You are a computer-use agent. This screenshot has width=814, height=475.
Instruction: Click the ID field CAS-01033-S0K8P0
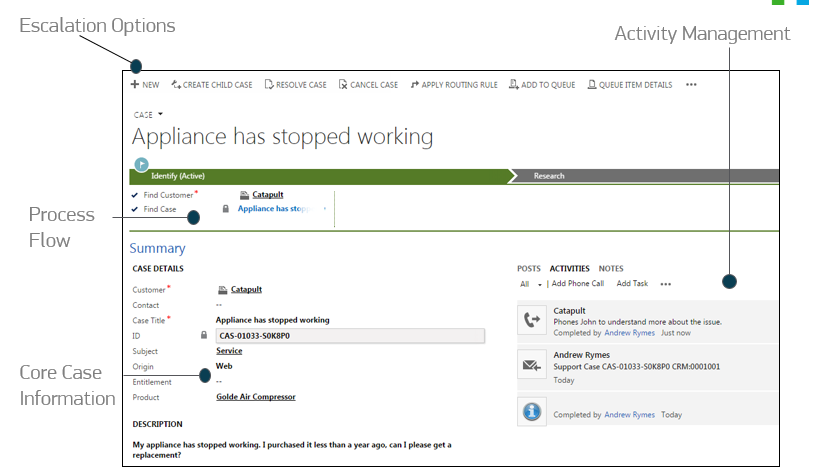350,336
